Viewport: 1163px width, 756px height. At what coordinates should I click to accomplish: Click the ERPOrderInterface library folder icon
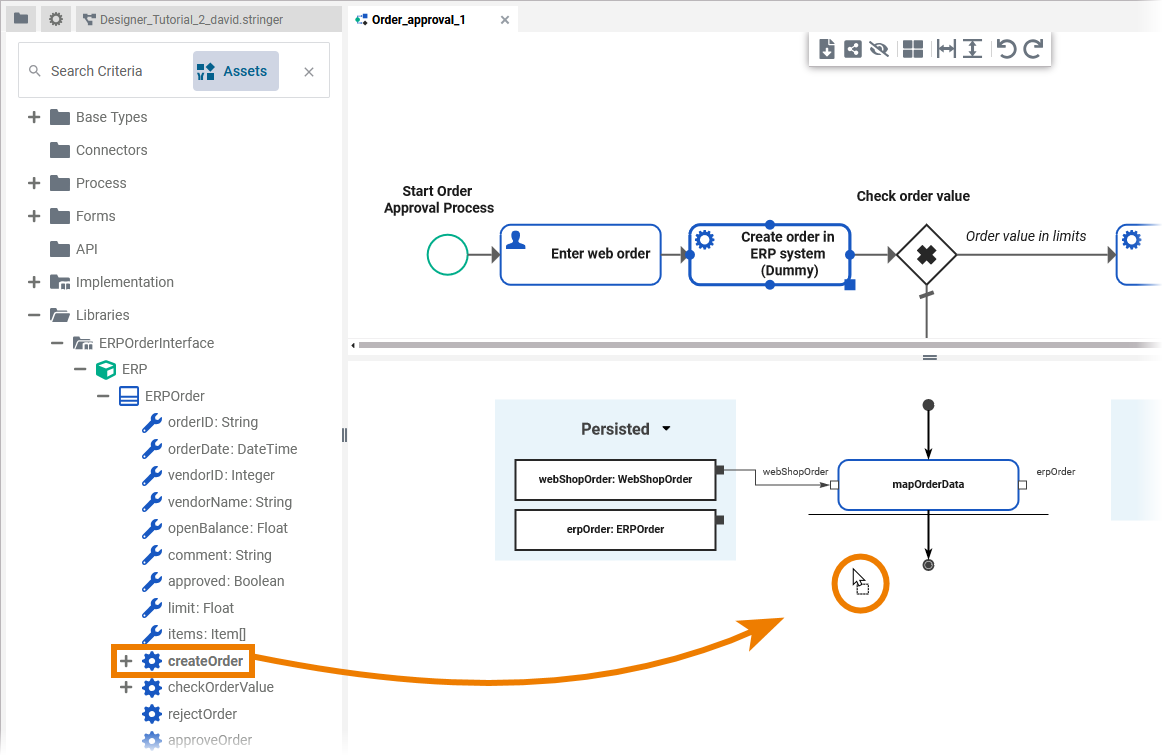click(82, 343)
